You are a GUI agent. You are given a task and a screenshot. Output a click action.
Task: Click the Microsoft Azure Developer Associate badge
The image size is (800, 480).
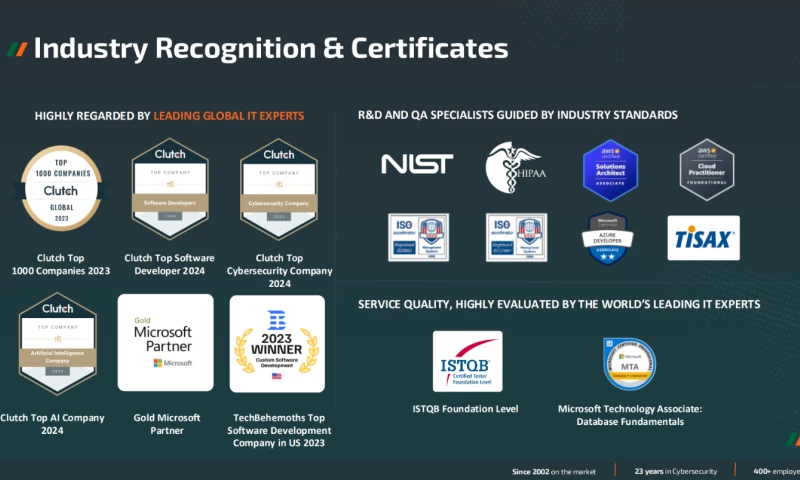(x=610, y=238)
